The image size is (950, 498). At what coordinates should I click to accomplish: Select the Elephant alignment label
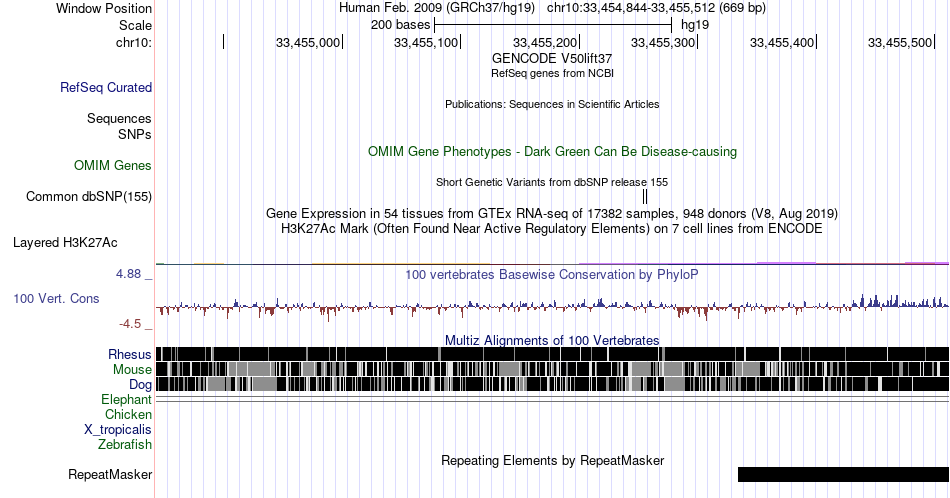(126, 399)
